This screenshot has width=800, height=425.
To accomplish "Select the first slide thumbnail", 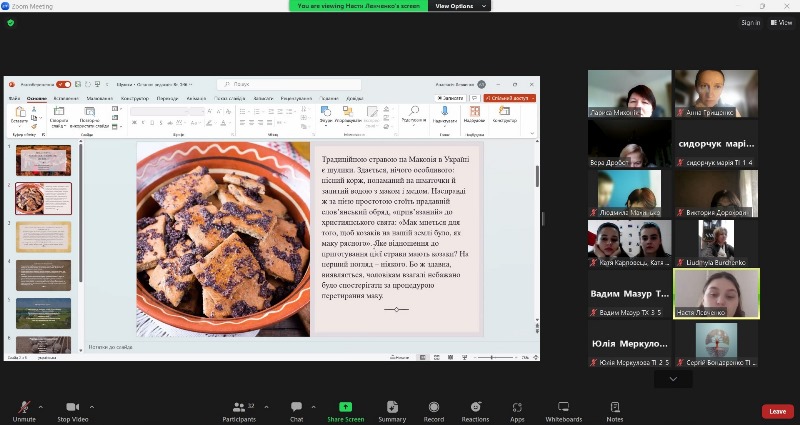I will (x=43, y=160).
